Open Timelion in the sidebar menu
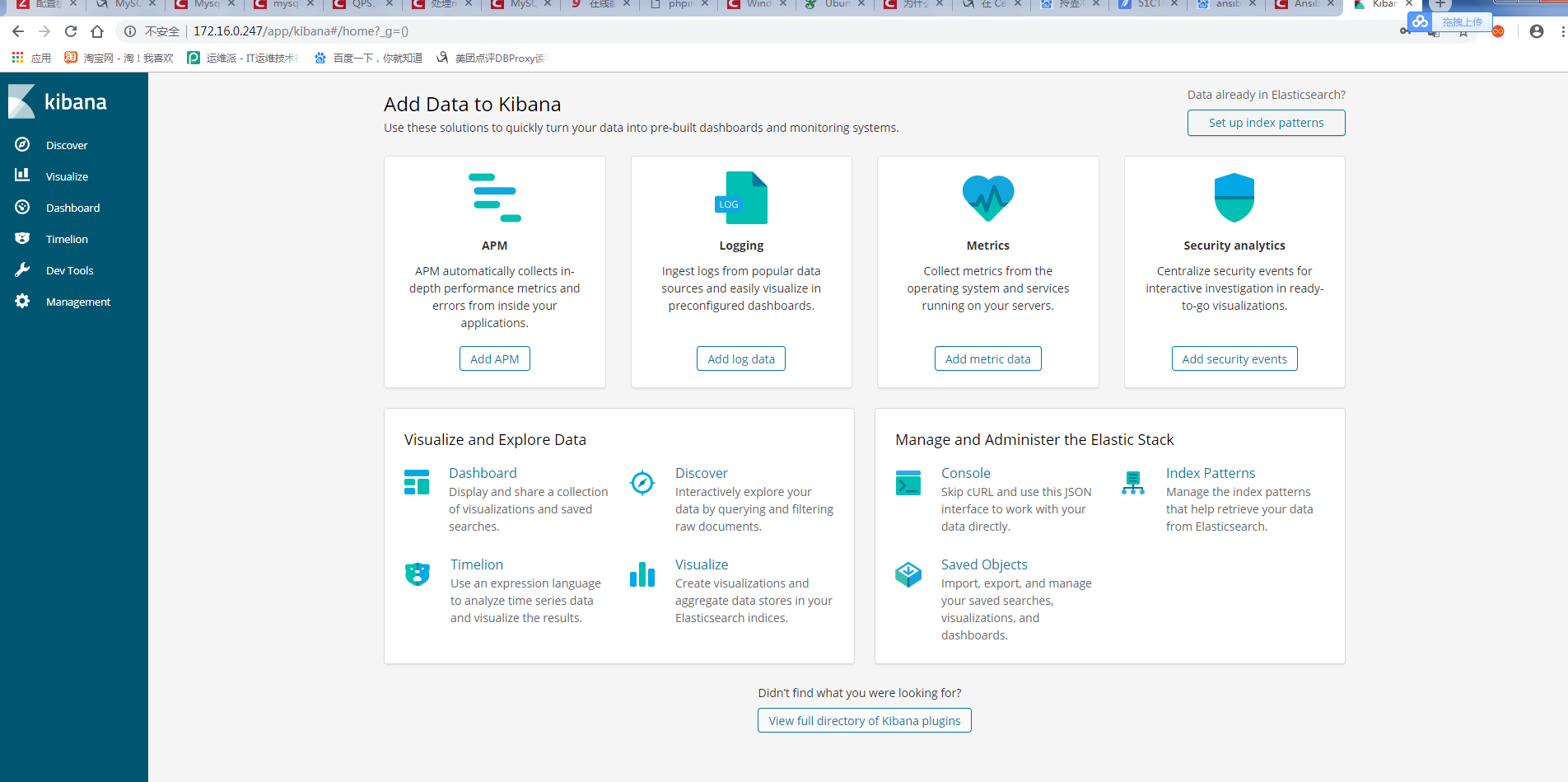 pos(67,239)
